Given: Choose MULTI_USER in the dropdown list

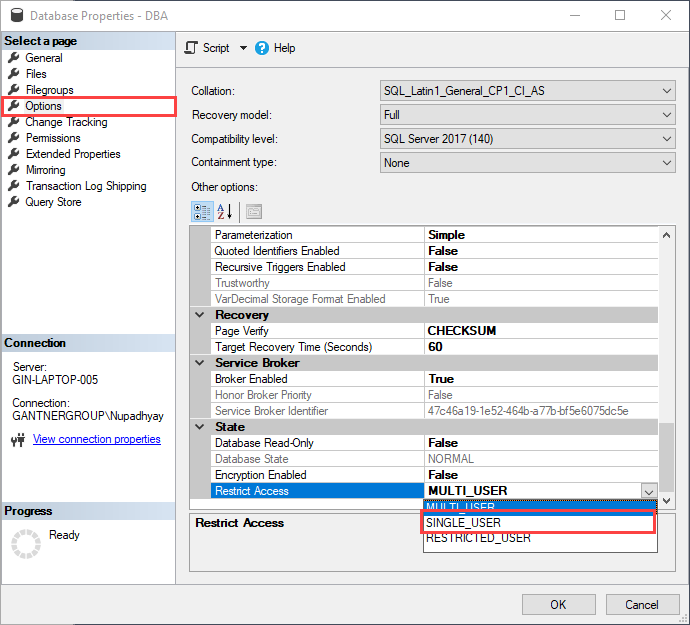Looking at the screenshot, I should tap(540, 507).
